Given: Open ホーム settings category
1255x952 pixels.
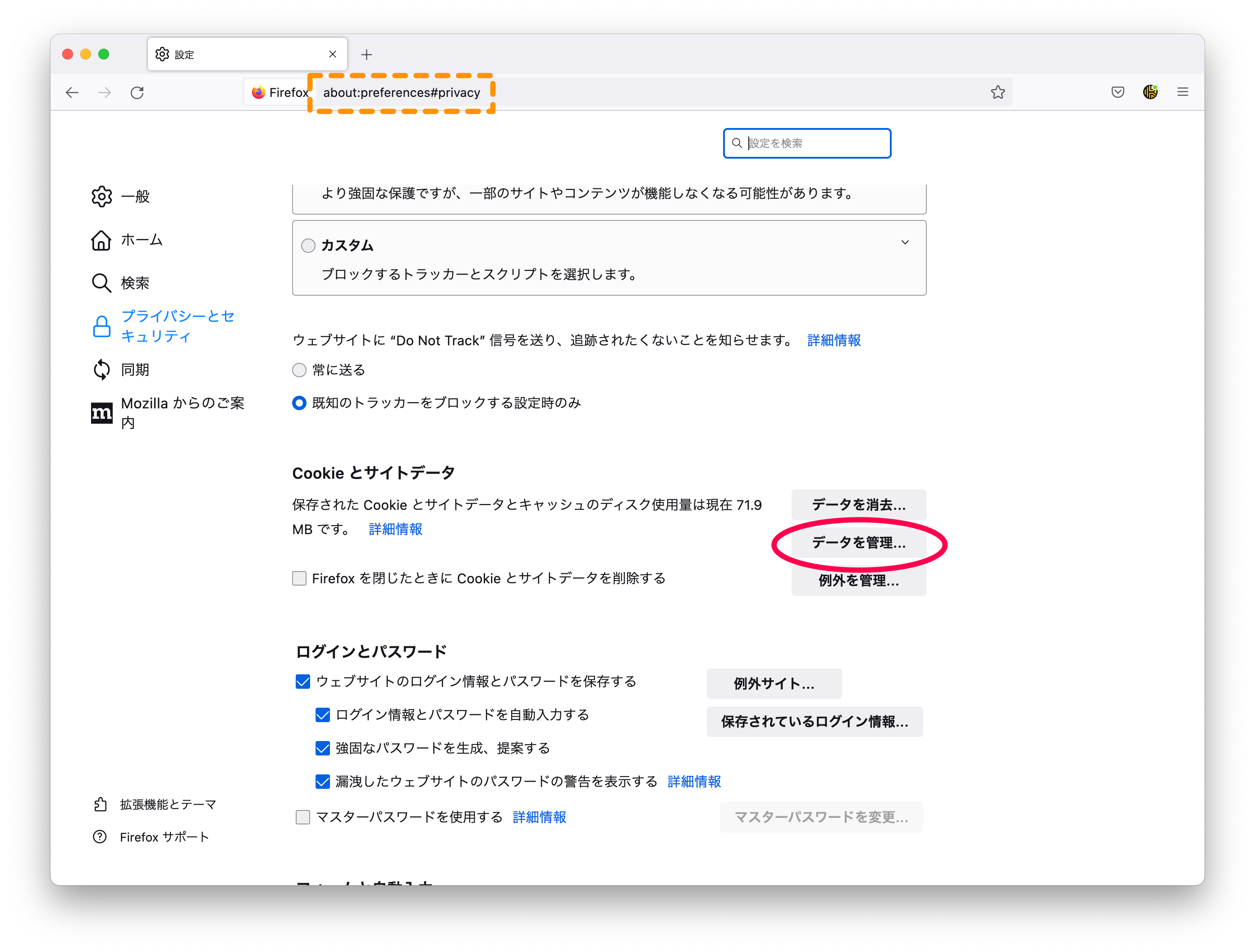Looking at the screenshot, I should tap(127, 240).
